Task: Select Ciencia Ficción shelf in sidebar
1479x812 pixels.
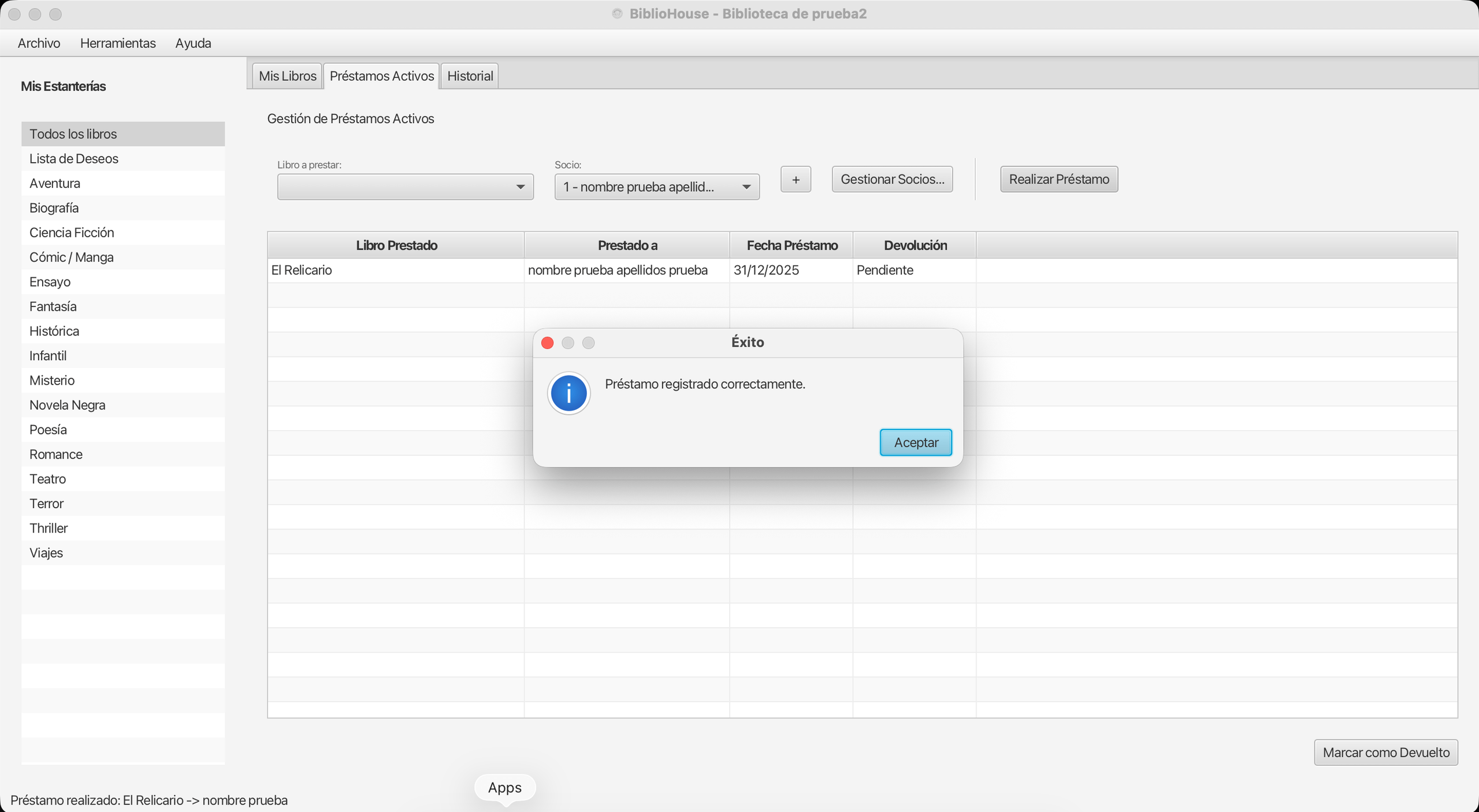Action: click(72, 233)
